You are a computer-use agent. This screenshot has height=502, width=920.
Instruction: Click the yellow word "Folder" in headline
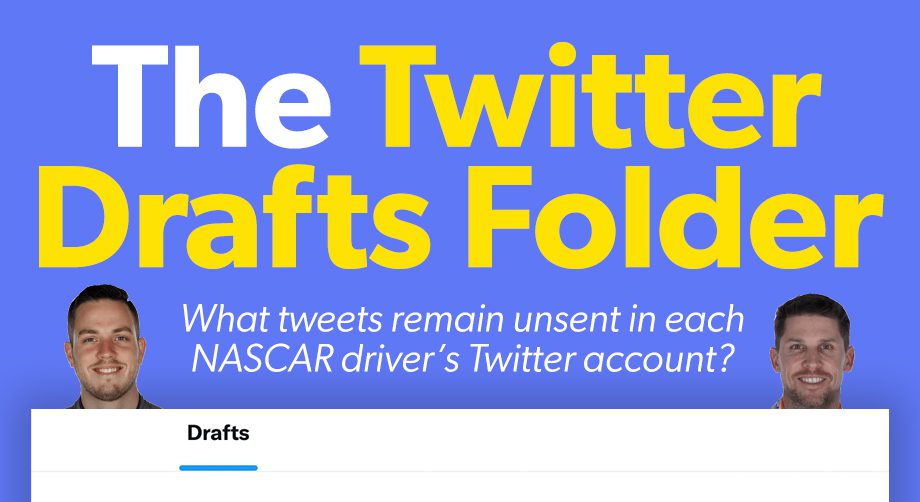[675, 217]
